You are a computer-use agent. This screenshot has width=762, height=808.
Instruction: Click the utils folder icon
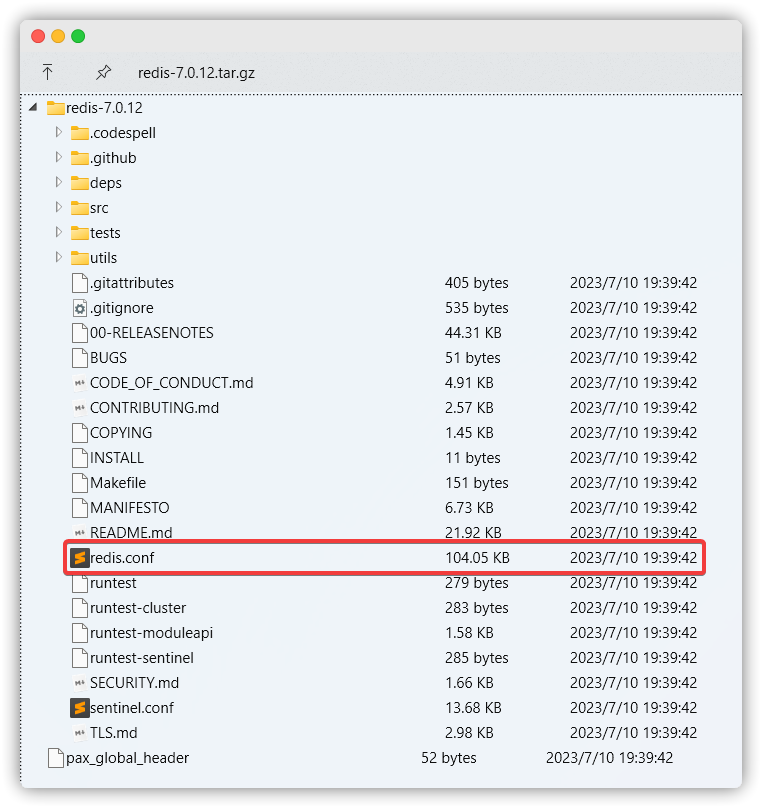coord(79,258)
